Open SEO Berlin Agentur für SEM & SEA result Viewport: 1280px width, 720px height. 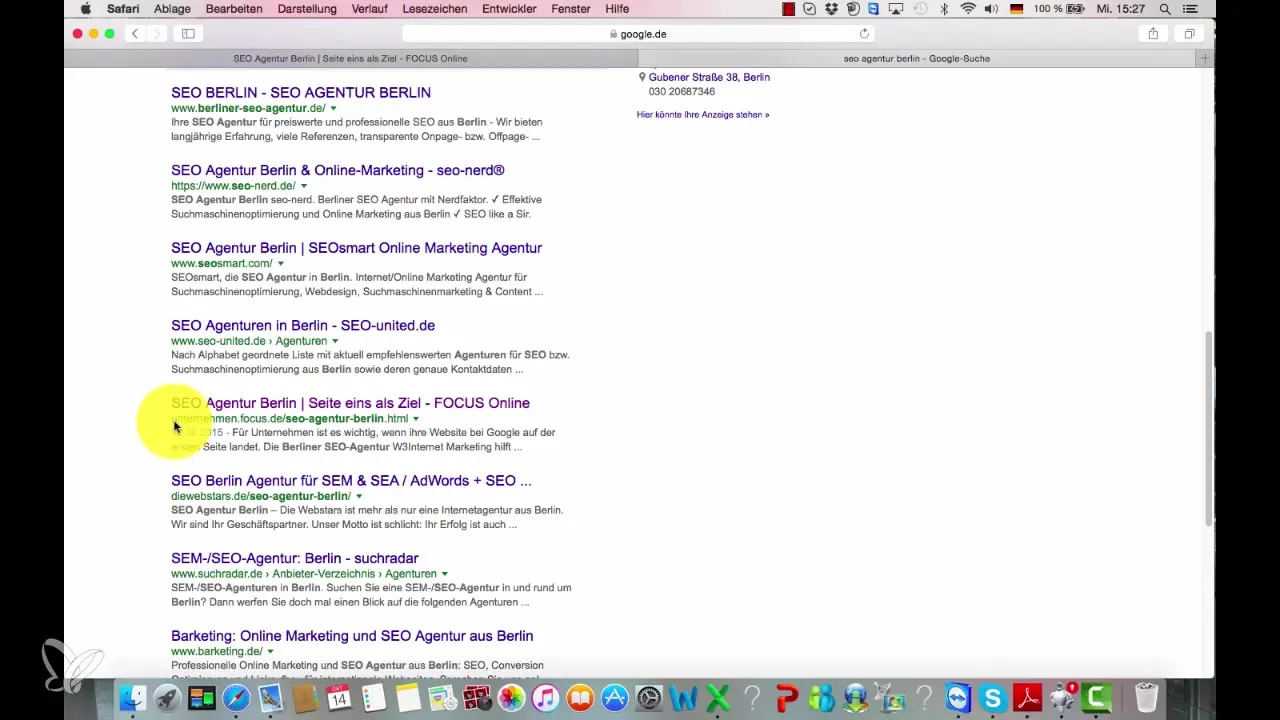[351, 481]
